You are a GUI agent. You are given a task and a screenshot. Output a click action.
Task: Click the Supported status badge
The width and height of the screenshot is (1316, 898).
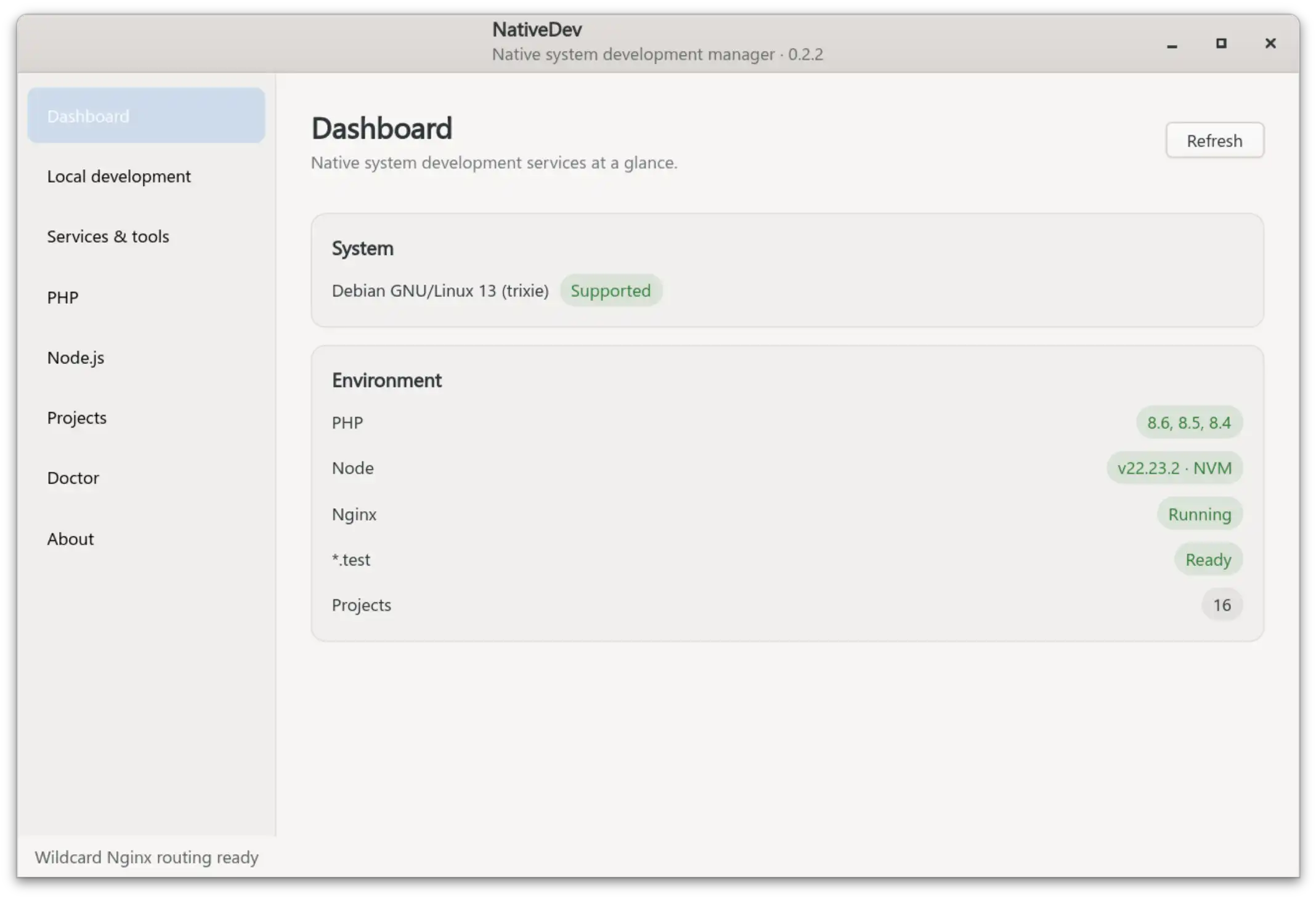coord(611,290)
